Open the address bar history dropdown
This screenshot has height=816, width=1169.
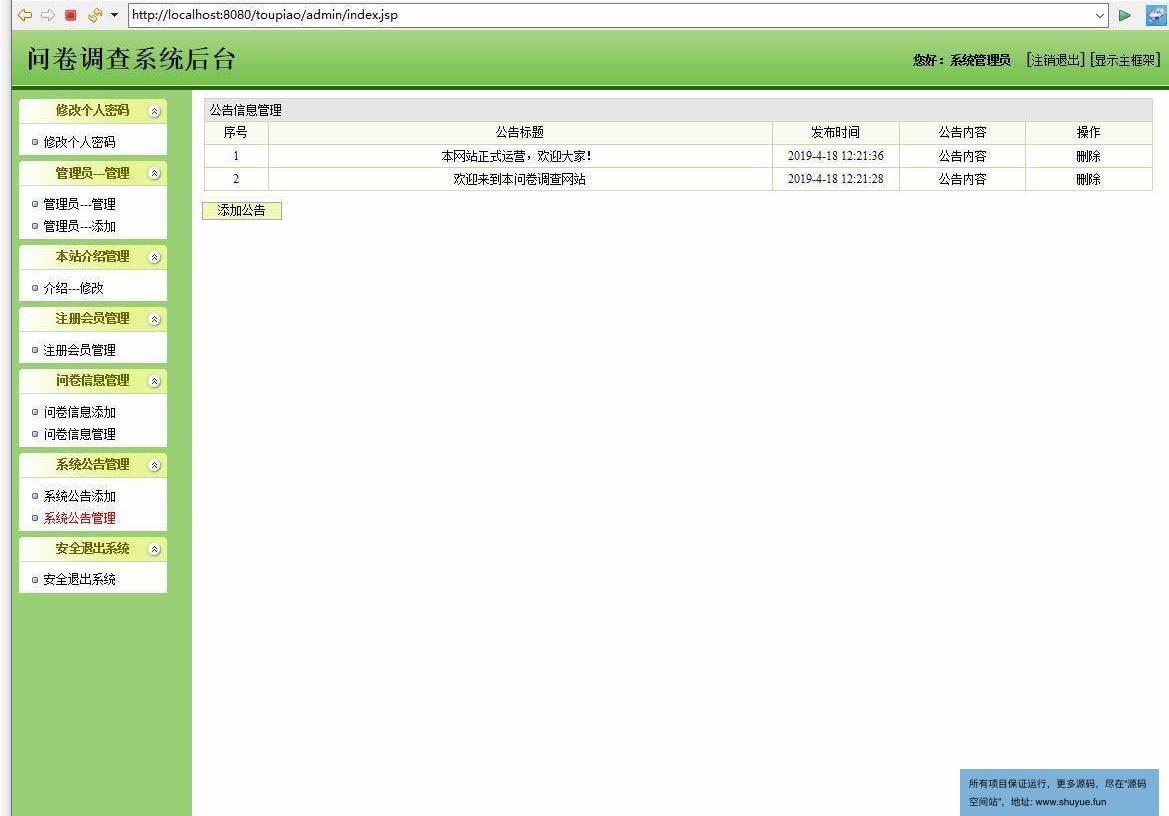click(x=1100, y=15)
